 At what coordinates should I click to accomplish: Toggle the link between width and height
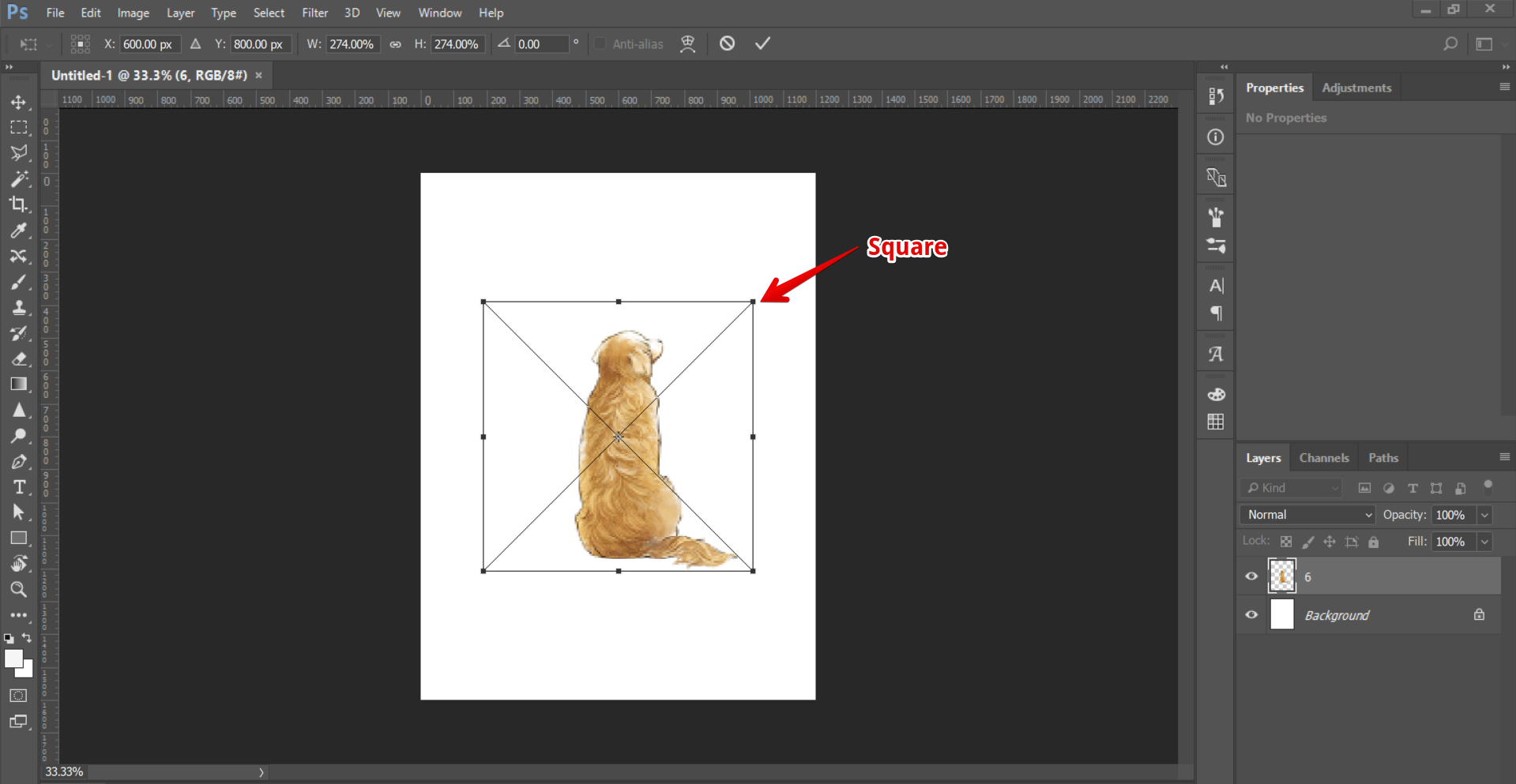[395, 44]
